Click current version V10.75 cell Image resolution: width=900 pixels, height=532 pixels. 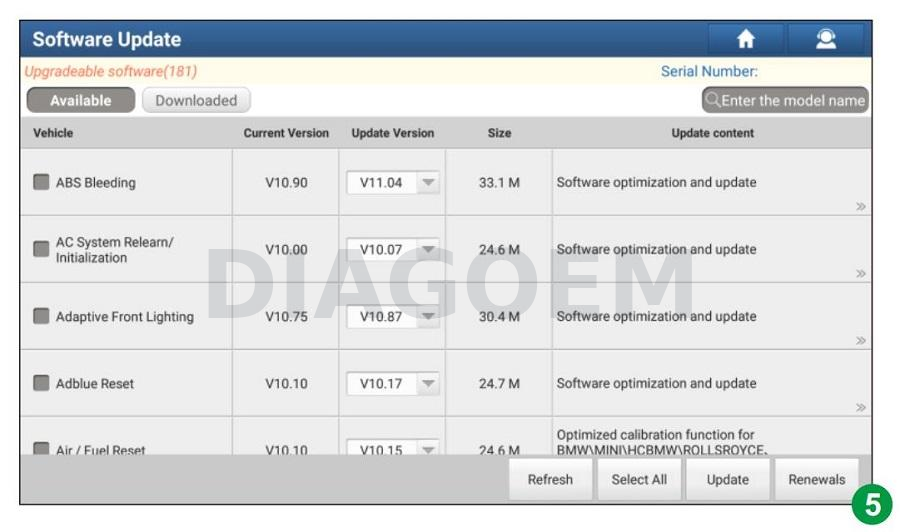286,316
